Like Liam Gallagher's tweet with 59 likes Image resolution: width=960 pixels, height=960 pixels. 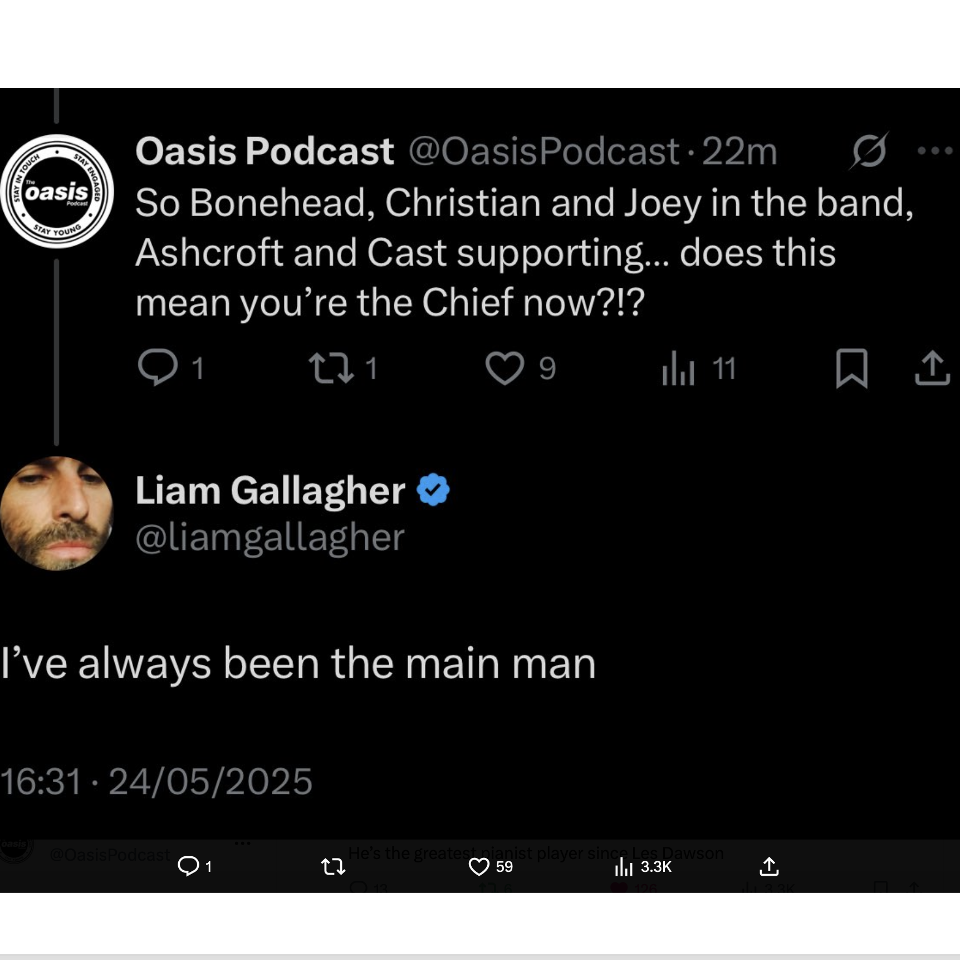click(x=480, y=866)
